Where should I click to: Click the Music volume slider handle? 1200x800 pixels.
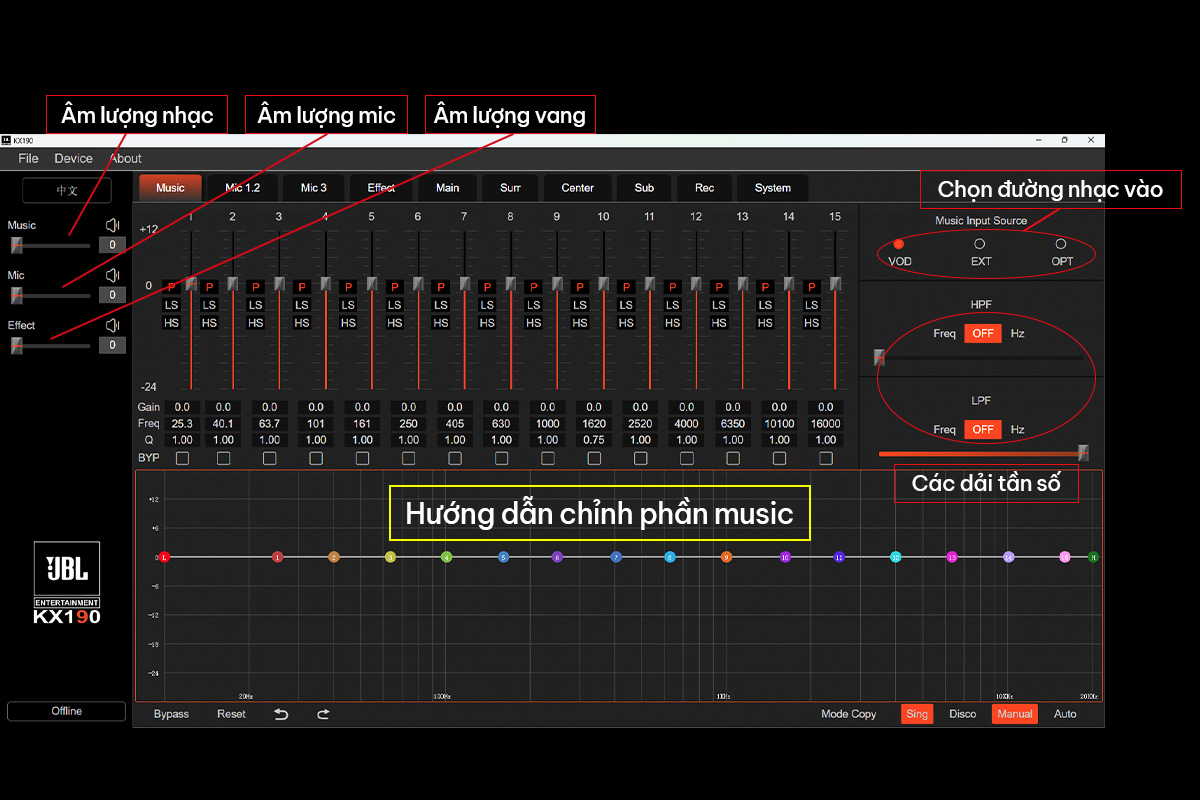(17, 245)
